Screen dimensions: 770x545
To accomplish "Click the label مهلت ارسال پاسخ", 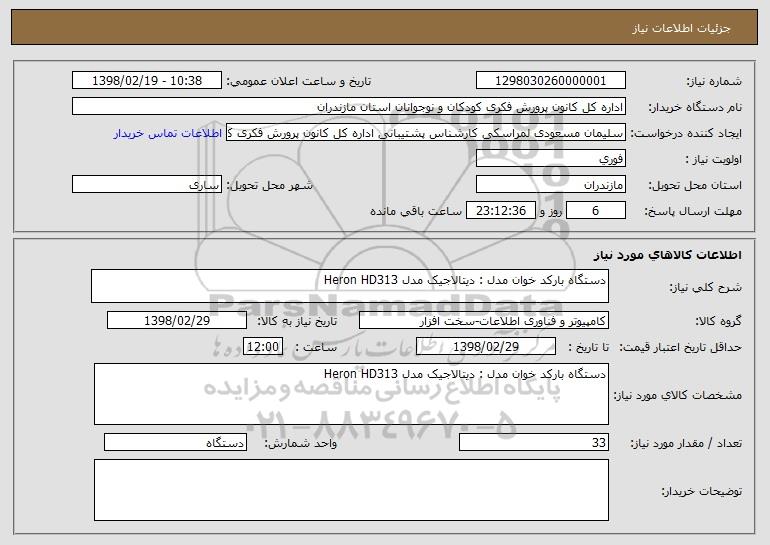I will [x=693, y=212].
